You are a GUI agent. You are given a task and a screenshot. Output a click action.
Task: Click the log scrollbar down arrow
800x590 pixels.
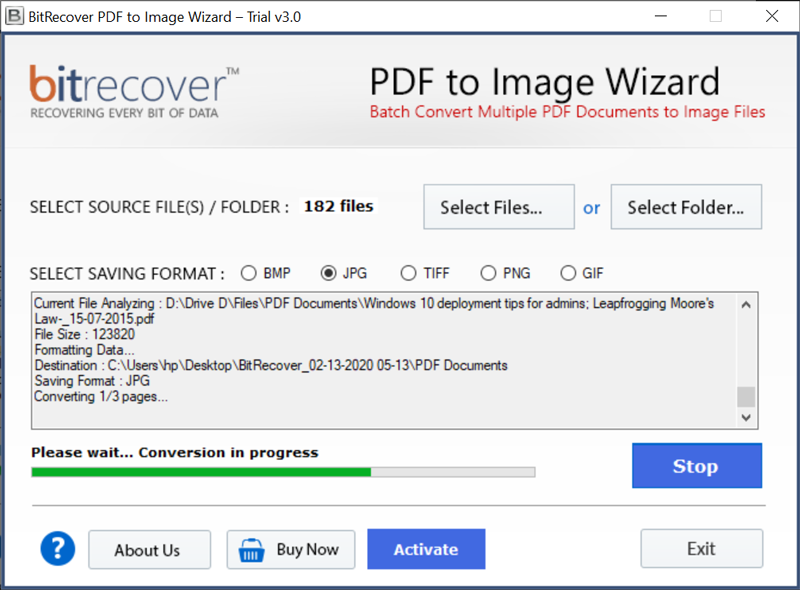(x=746, y=417)
